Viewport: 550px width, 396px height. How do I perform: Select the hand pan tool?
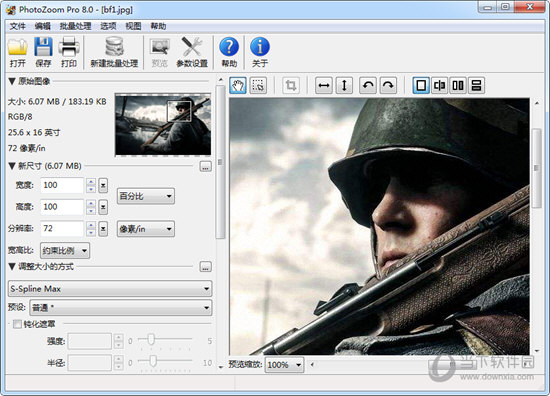[x=238, y=85]
